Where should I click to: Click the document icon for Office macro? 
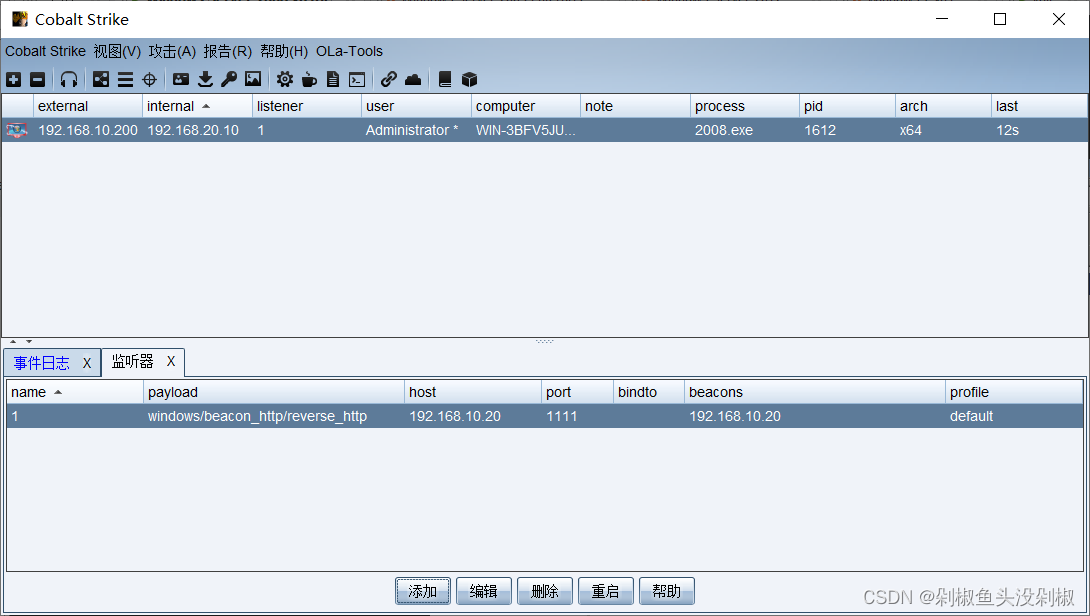(333, 79)
